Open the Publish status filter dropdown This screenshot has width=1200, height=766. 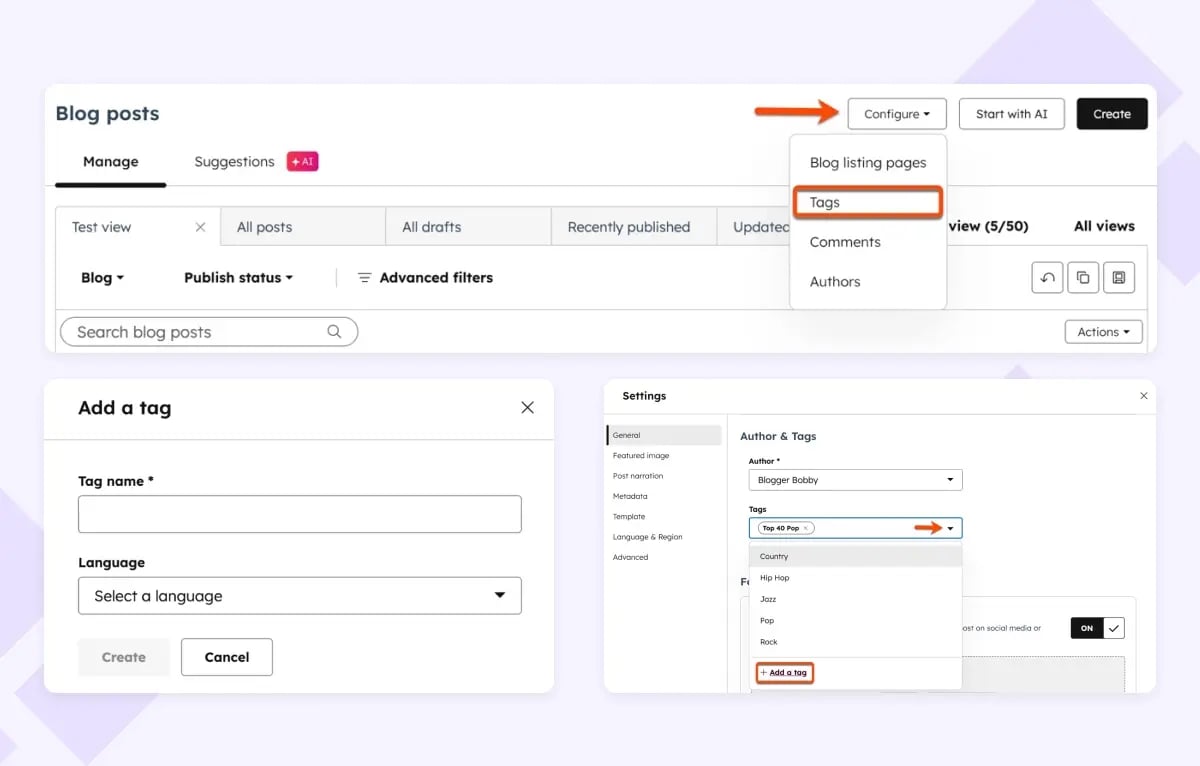pos(237,277)
